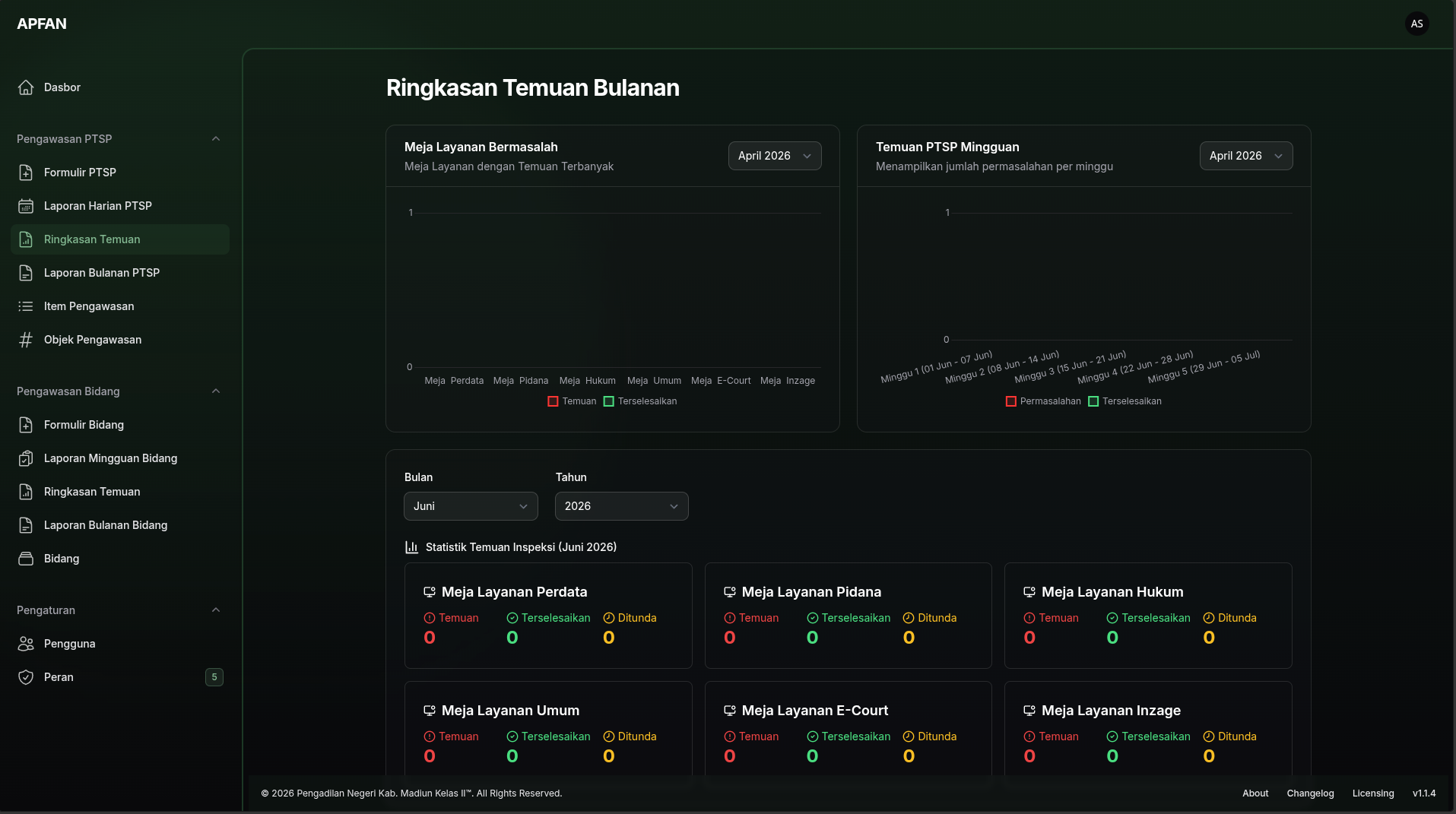Toggle Terselesaikan legend in Meja Layanan chart
The height and width of the screenshot is (814, 1456).
640,401
